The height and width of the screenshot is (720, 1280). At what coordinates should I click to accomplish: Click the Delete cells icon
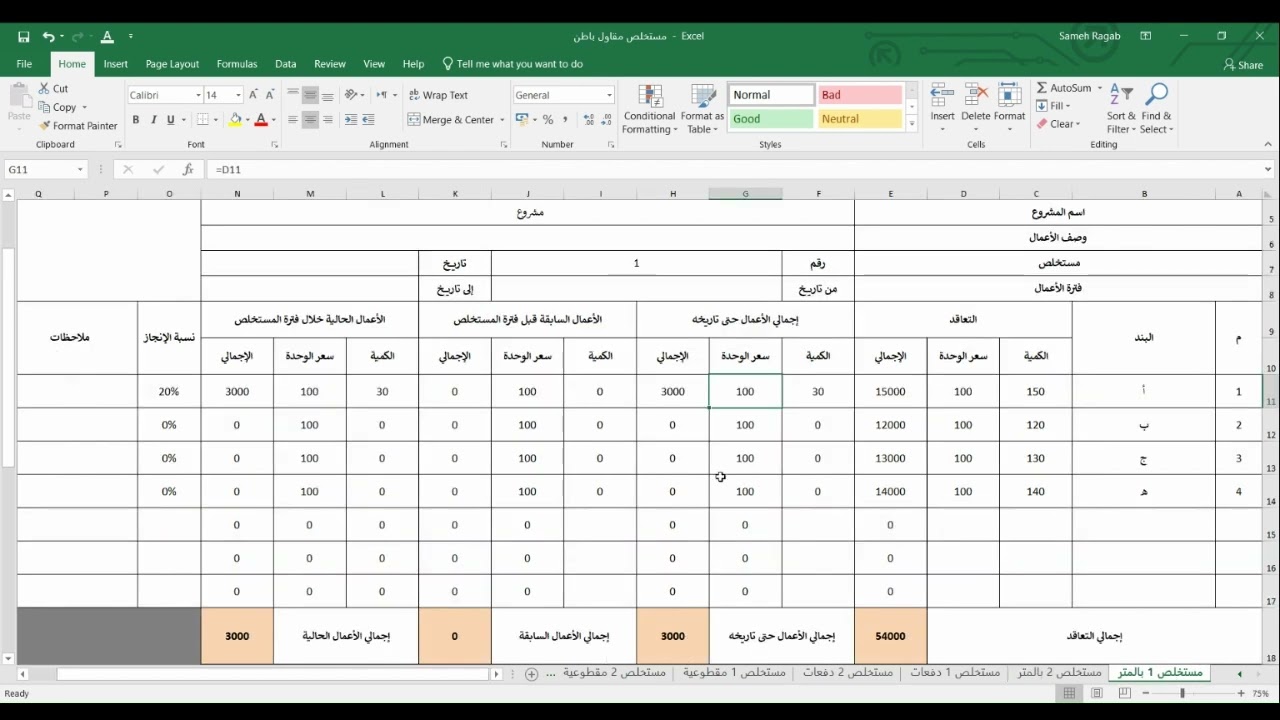[x=976, y=96]
